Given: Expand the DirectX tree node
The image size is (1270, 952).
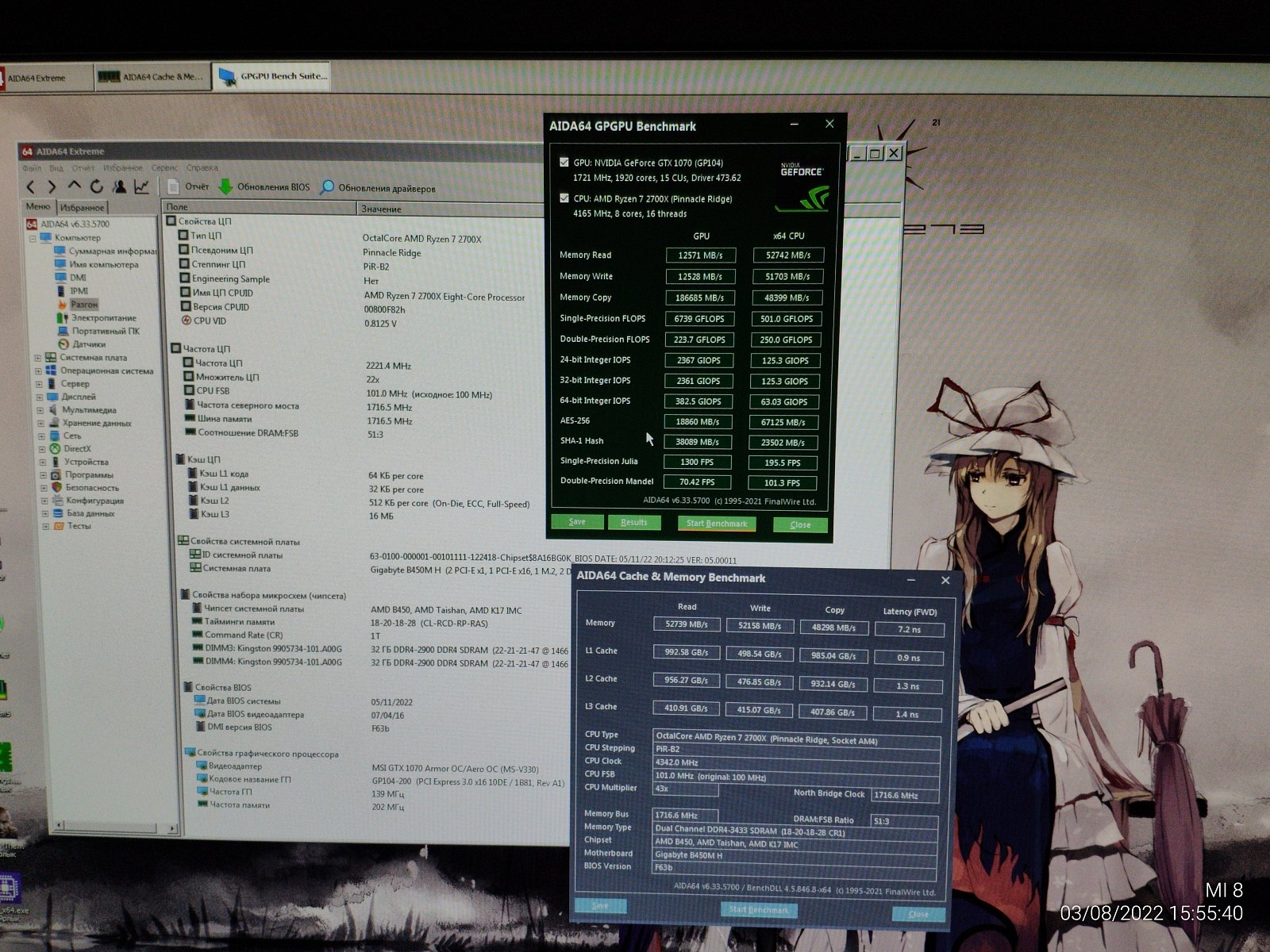Looking at the screenshot, I should click(x=42, y=449).
